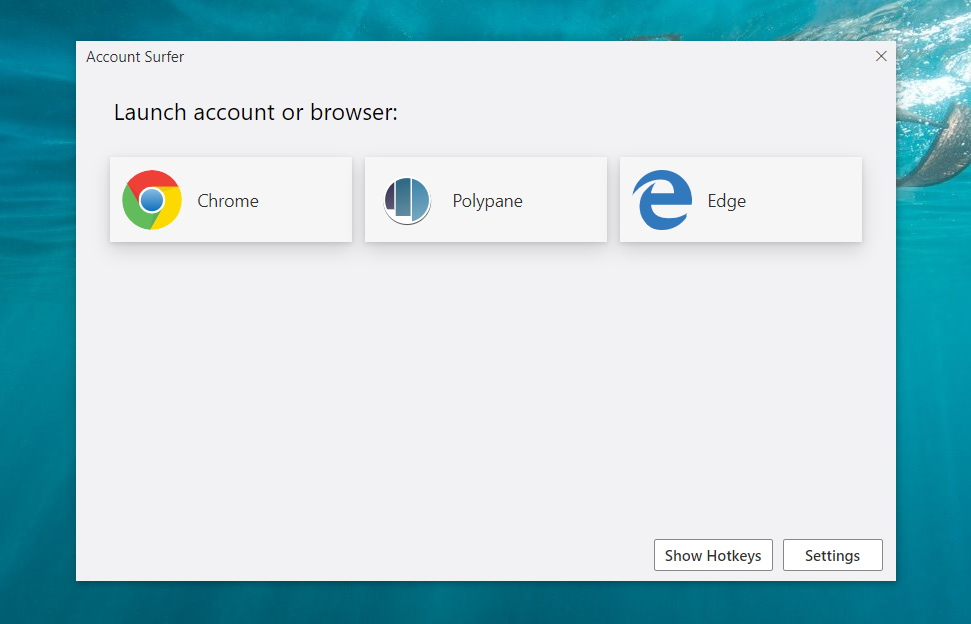Open the Show Hotkeys button
The image size is (971, 624).
pyautogui.click(x=713, y=555)
